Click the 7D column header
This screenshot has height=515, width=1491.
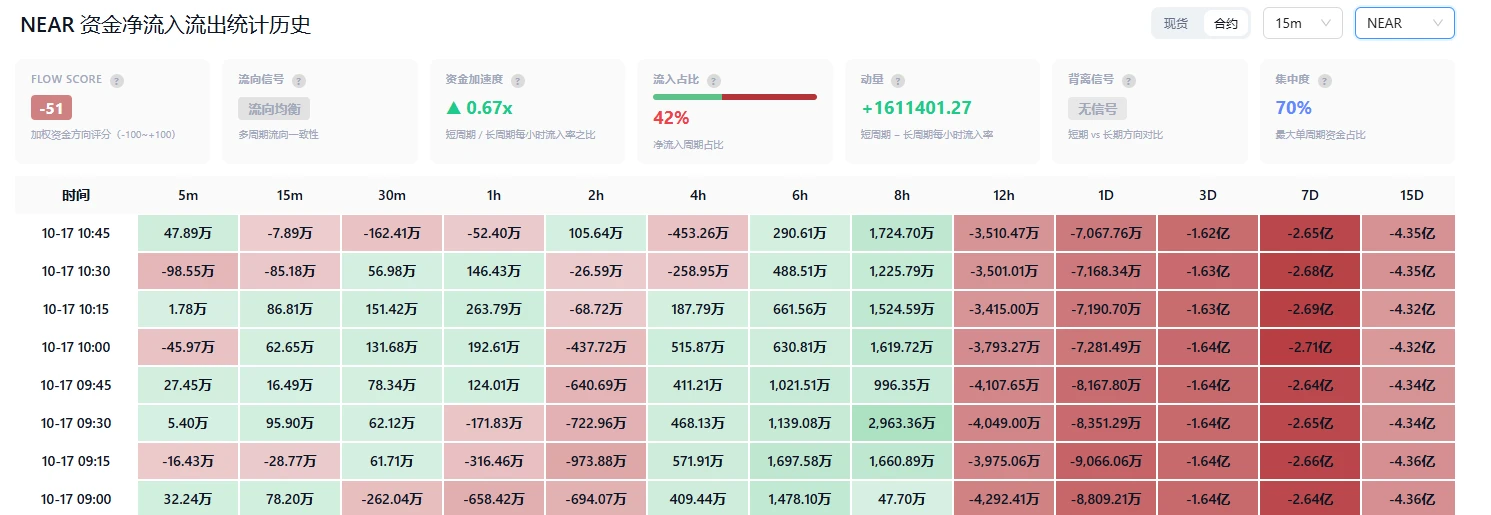(1310, 195)
